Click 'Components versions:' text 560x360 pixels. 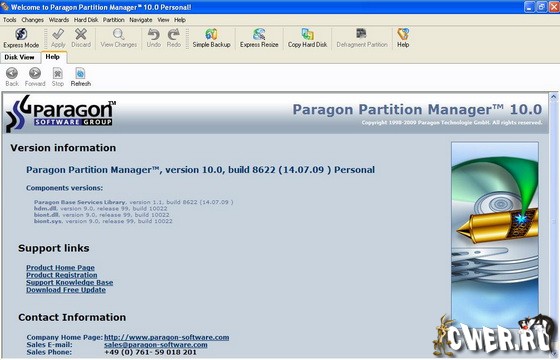click(x=64, y=188)
